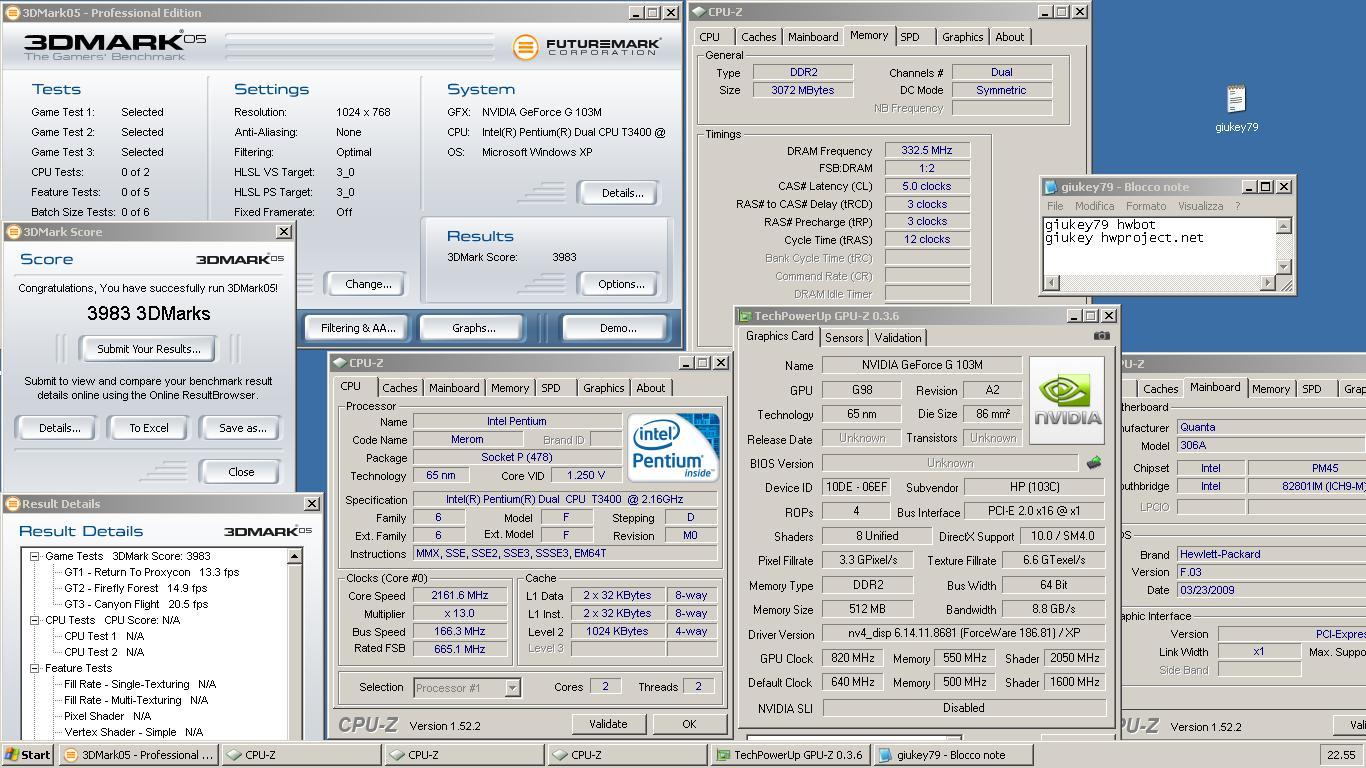Click the BIOS save chip icon in GPU-Z
The width and height of the screenshot is (1366, 768).
[x=1094, y=463]
